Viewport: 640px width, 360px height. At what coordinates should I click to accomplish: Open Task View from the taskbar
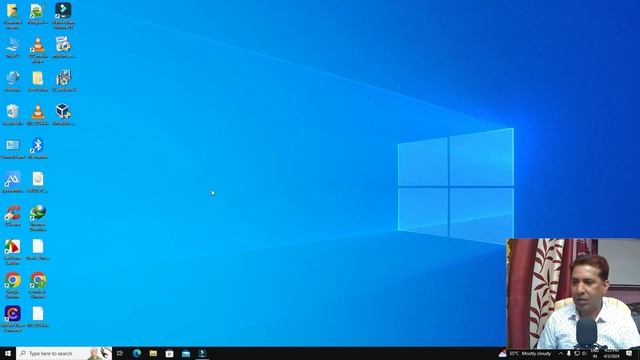[120, 353]
